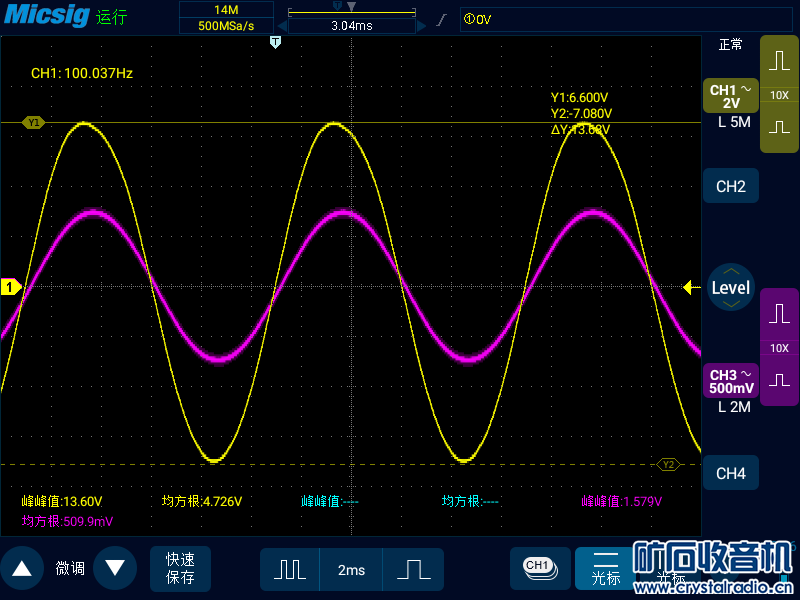Decrease CH1 vertical scale with lower pulse icon
This screenshot has height=600, width=800.
coord(779,127)
